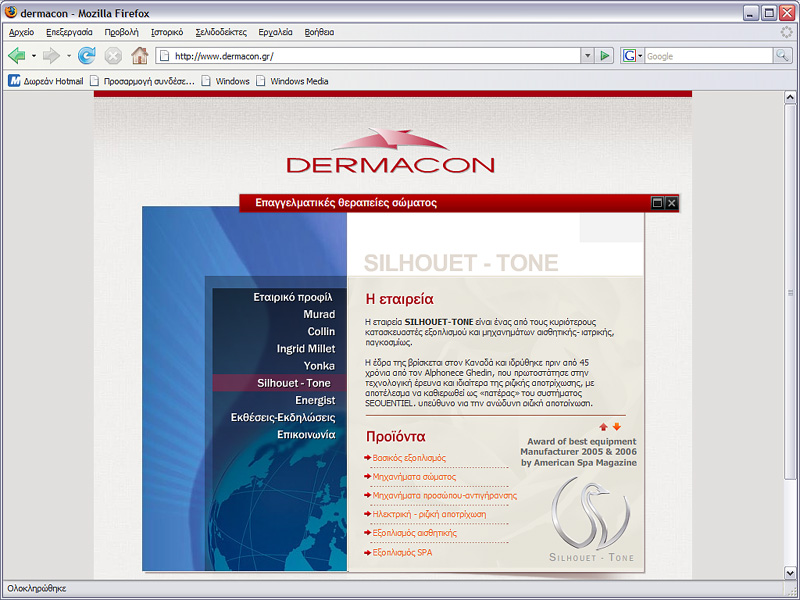Open the Προβολή menu
The height and width of the screenshot is (600, 800).
coord(121,32)
